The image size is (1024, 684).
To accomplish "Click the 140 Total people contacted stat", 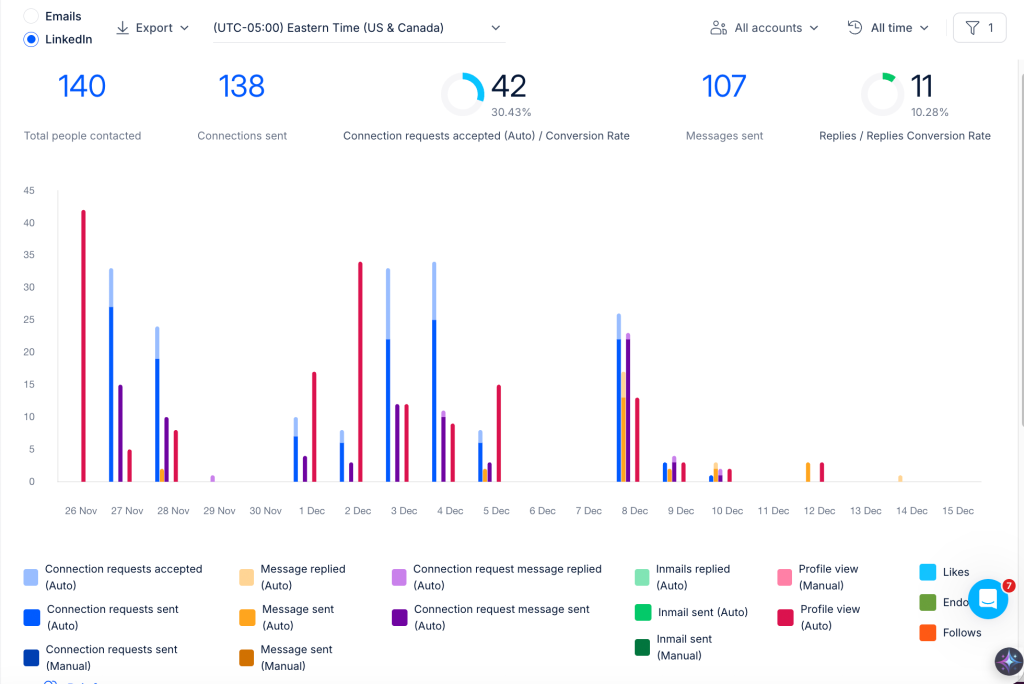I will pyautogui.click(x=82, y=86).
